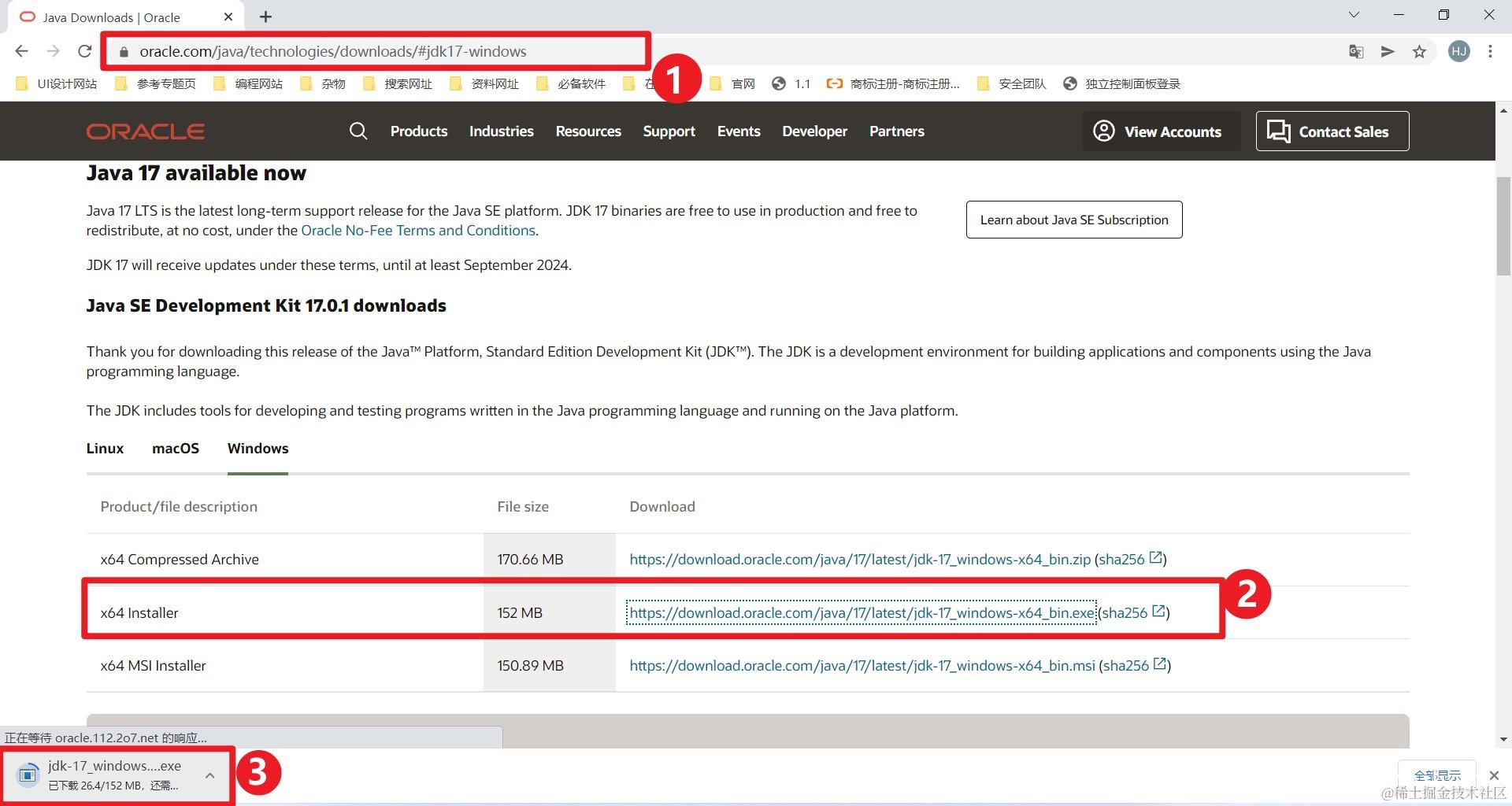Open the Support menu
This screenshot has height=806, width=1512.
[669, 131]
